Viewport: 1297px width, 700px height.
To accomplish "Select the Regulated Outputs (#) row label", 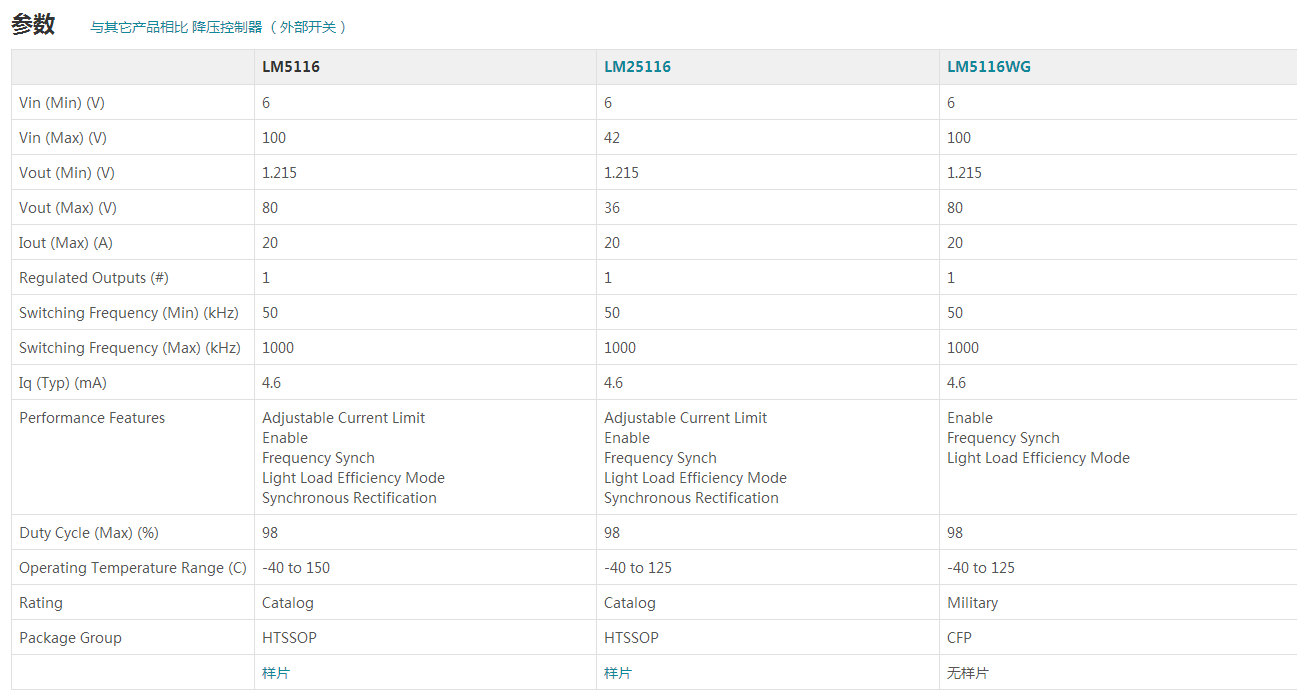I will click(x=94, y=278).
